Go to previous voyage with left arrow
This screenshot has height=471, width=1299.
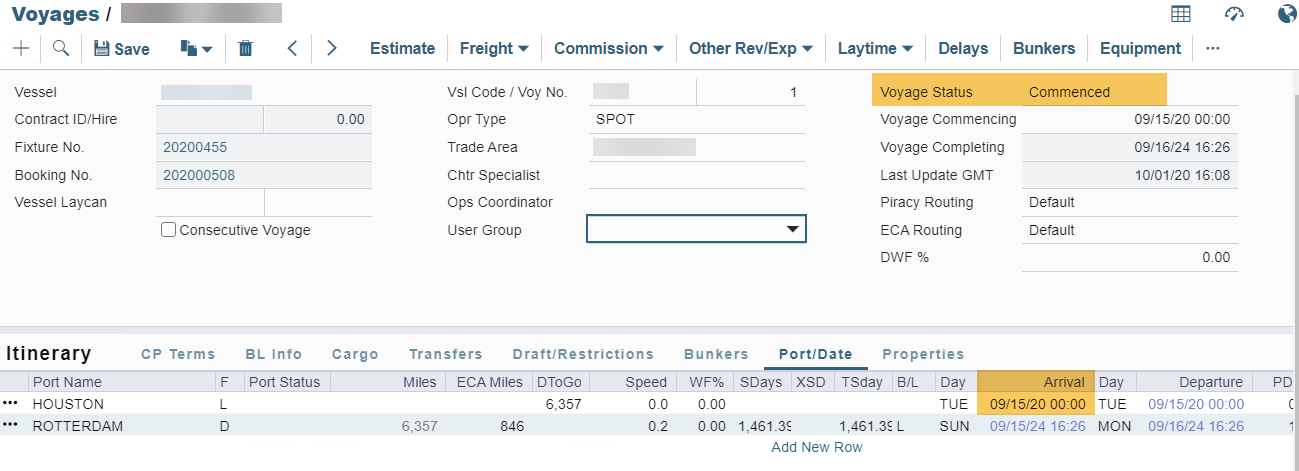pos(292,48)
